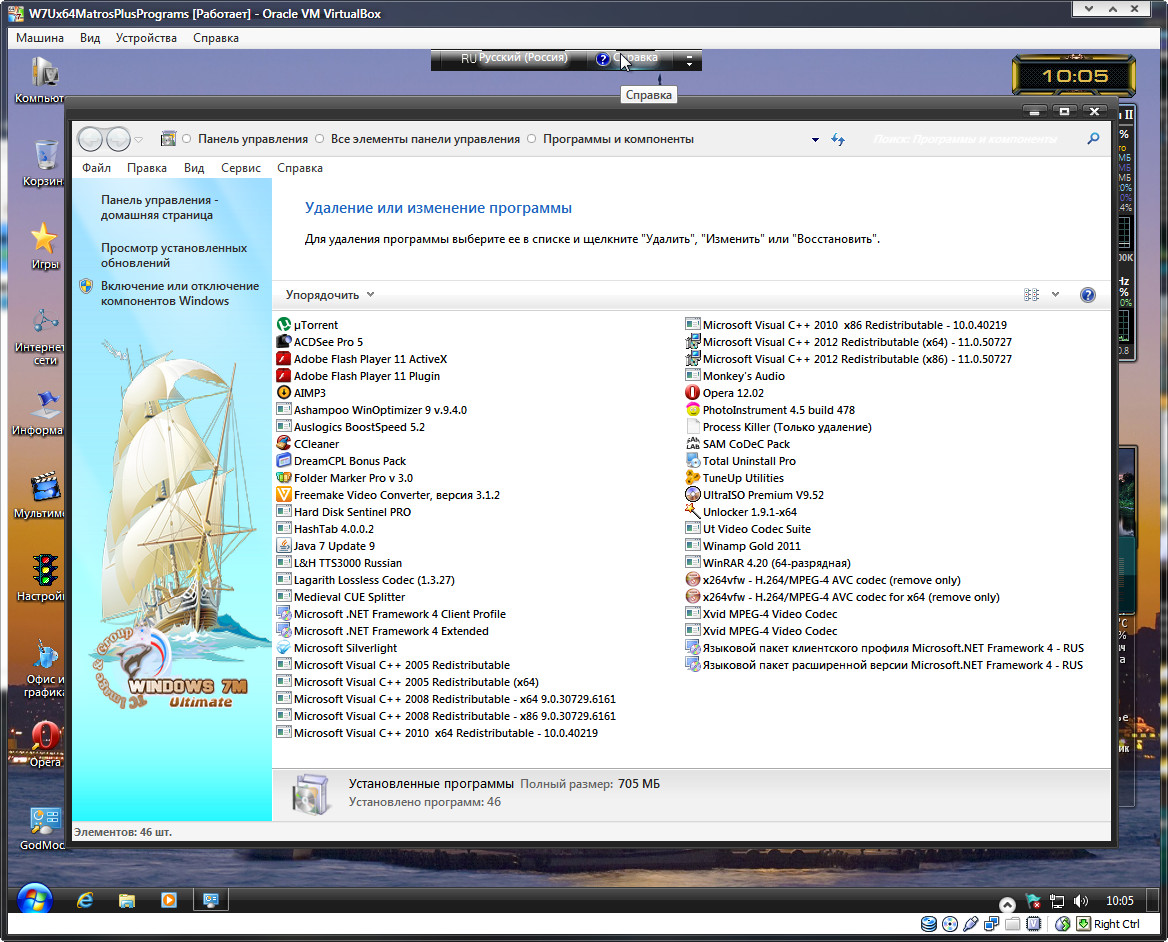The image size is (1168, 942).
Task: Expand the navigation history arrow beside Forward button
Action: click(139, 139)
